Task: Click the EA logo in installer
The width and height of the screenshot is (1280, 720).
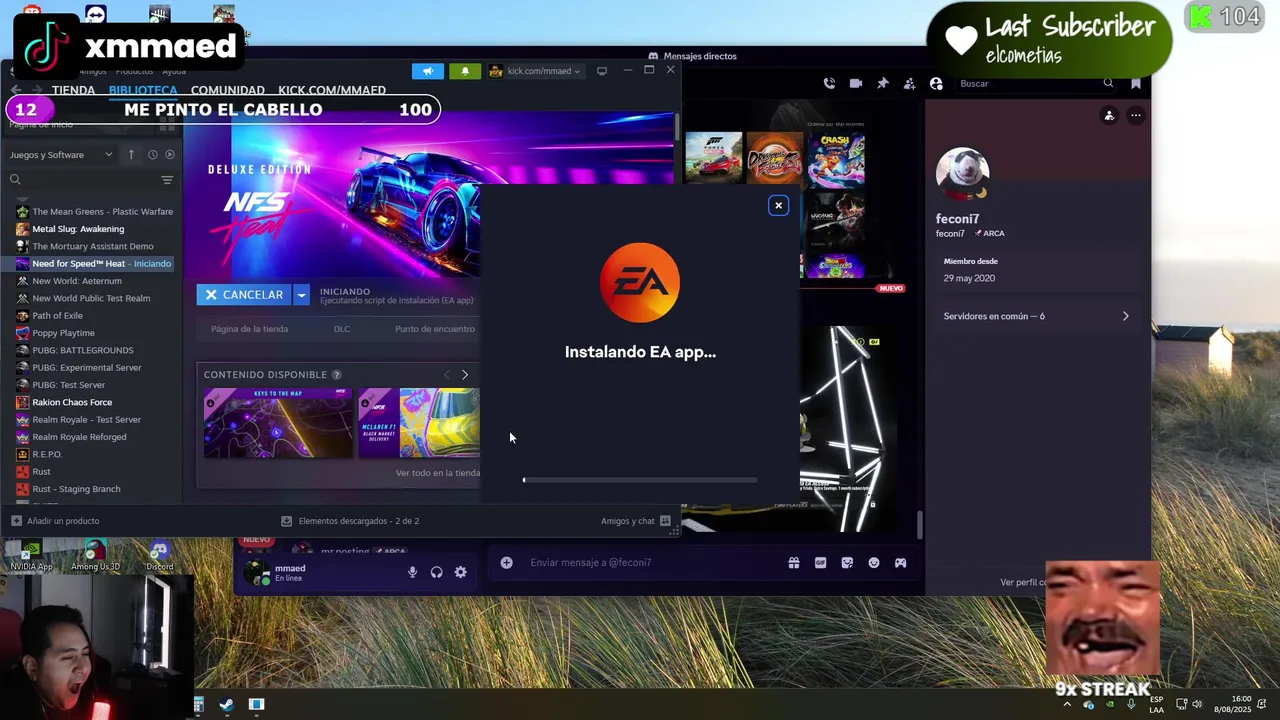Action: (x=640, y=283)
